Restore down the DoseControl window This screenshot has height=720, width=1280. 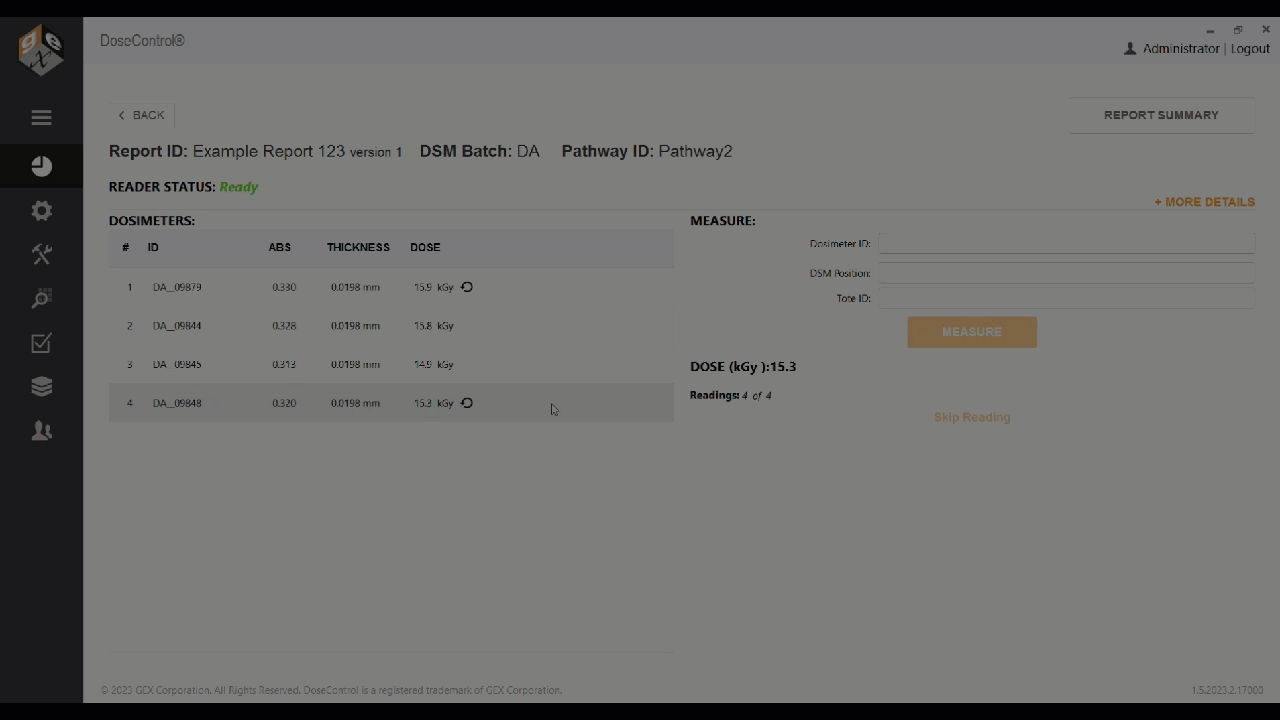pos(1238,30)
